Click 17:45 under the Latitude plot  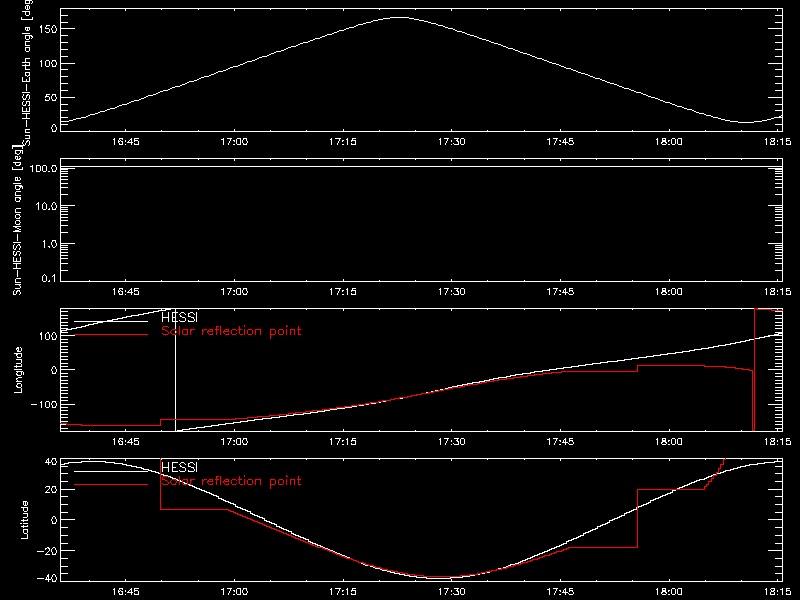pyautogui.click(x=560, y=592)
